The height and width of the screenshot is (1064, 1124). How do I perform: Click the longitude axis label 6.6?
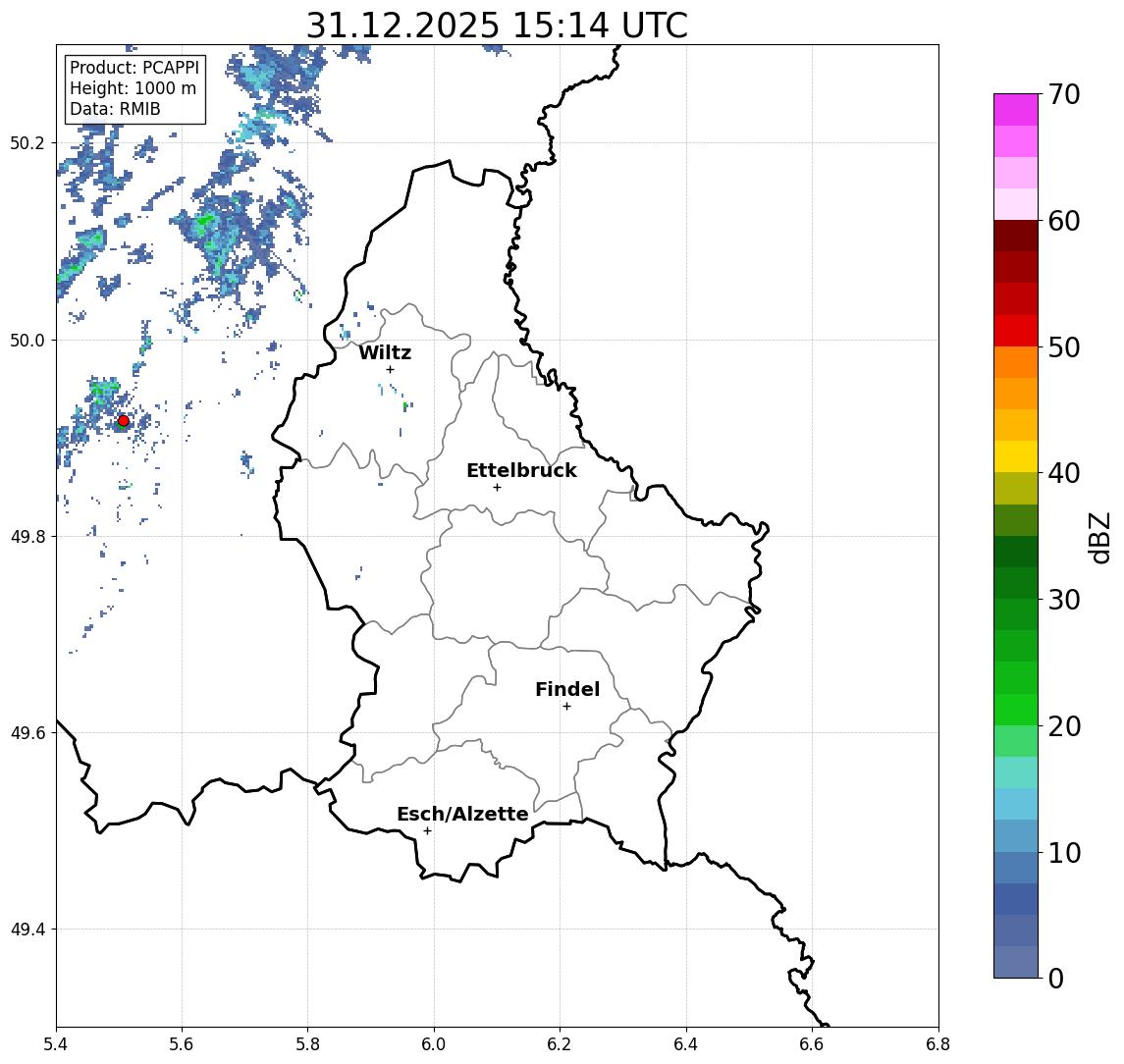click(812, 1044)
